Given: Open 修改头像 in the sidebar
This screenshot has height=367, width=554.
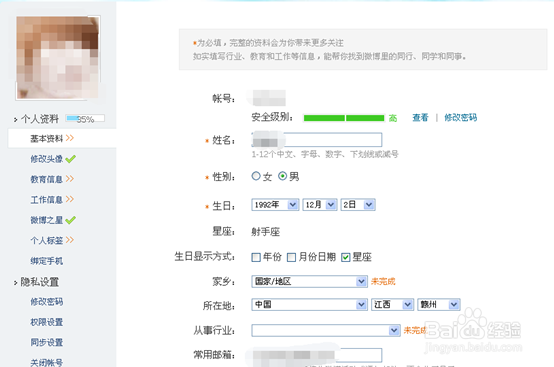Looking at the screenshot, I should tap(47, 159).
